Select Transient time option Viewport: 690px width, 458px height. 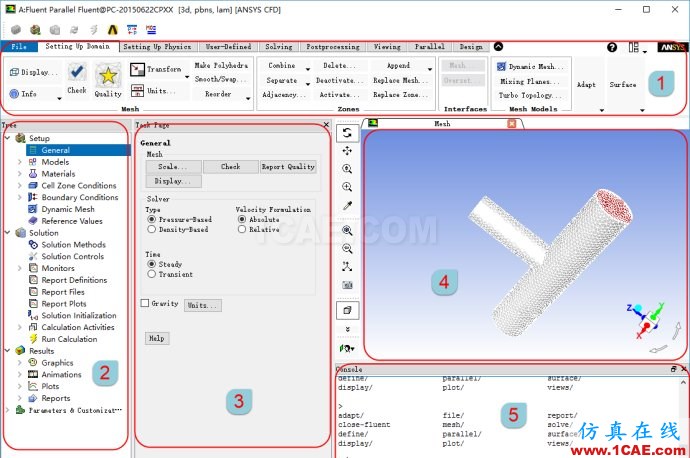point(152,274)
